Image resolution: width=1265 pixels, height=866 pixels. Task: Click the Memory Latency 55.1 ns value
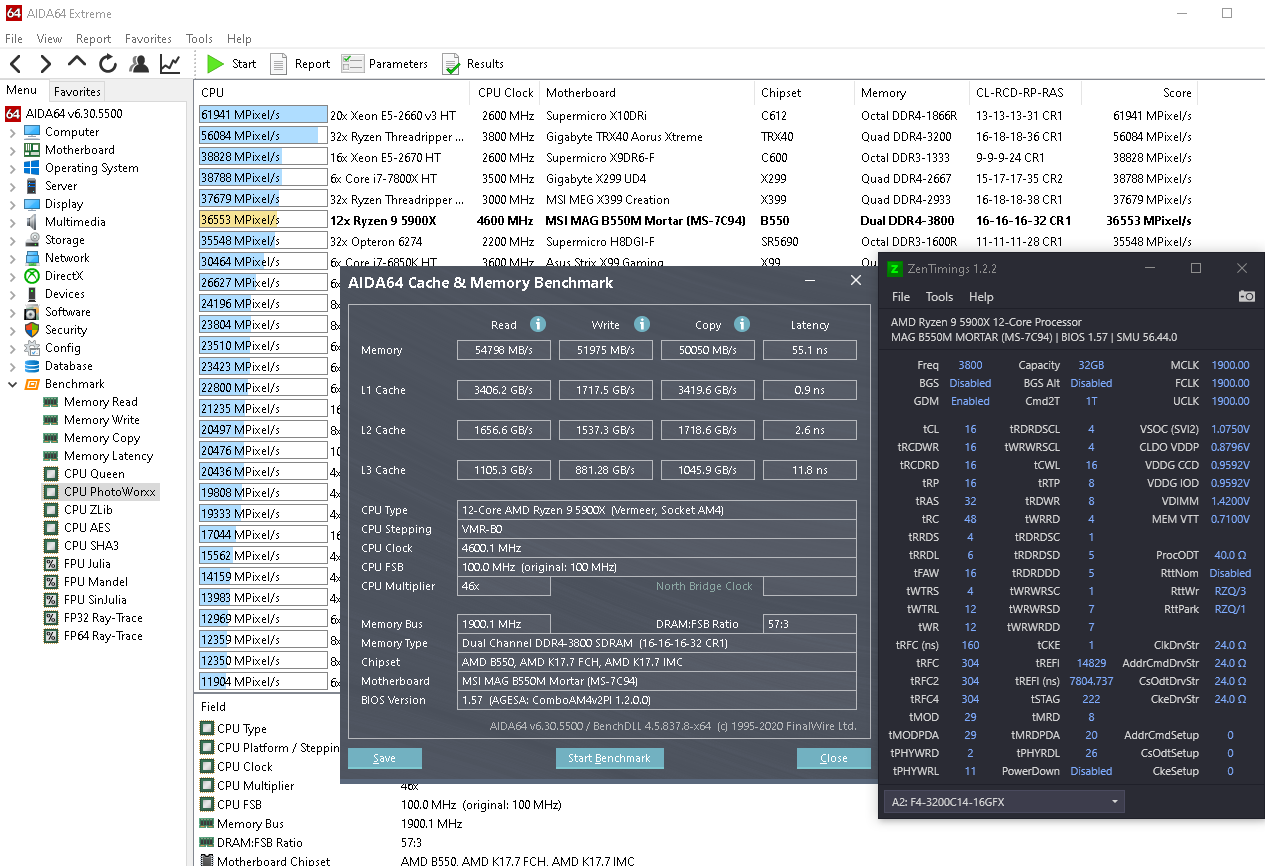809,350
